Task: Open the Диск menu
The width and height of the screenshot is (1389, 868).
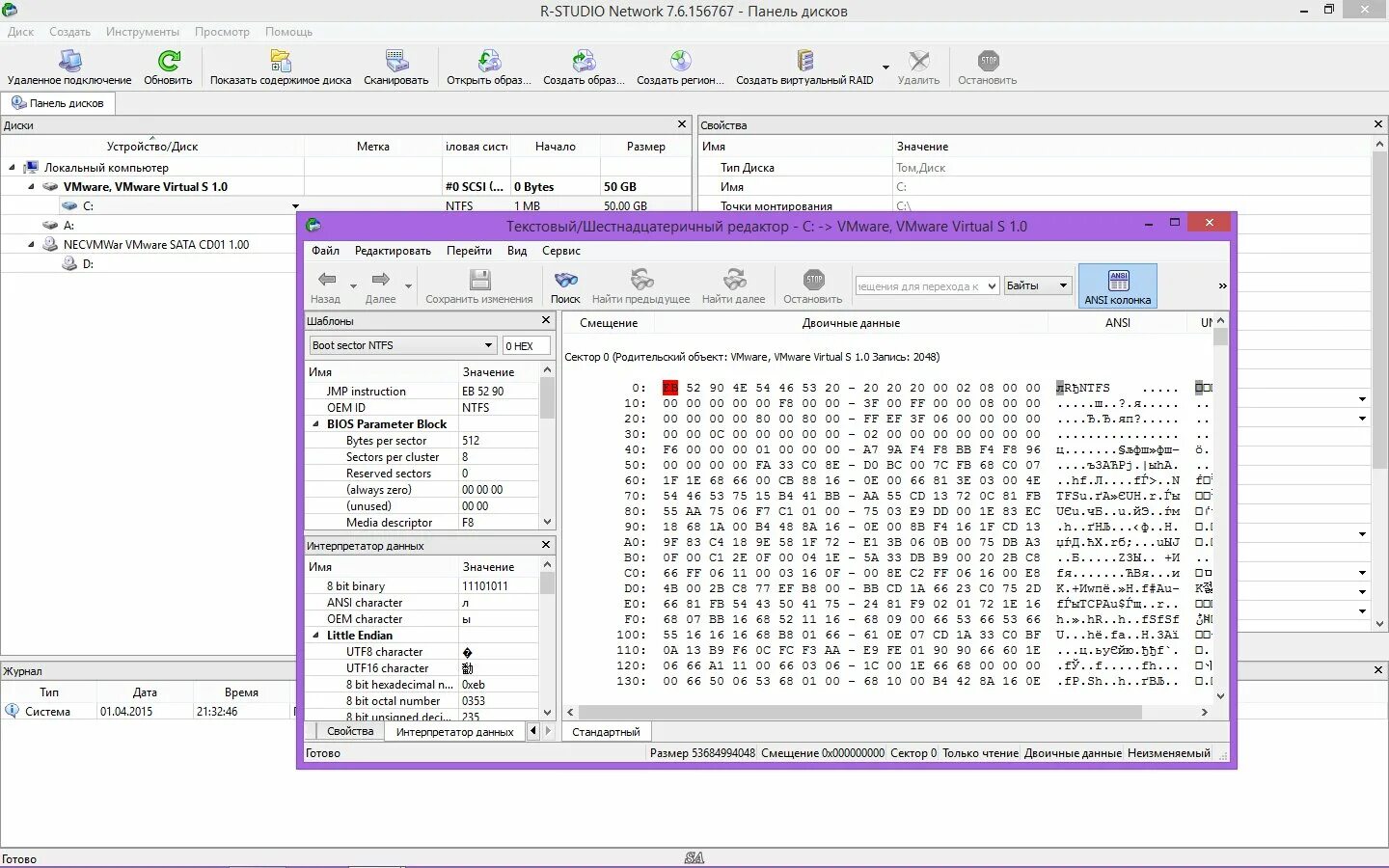Action: [x=20, y=32]
